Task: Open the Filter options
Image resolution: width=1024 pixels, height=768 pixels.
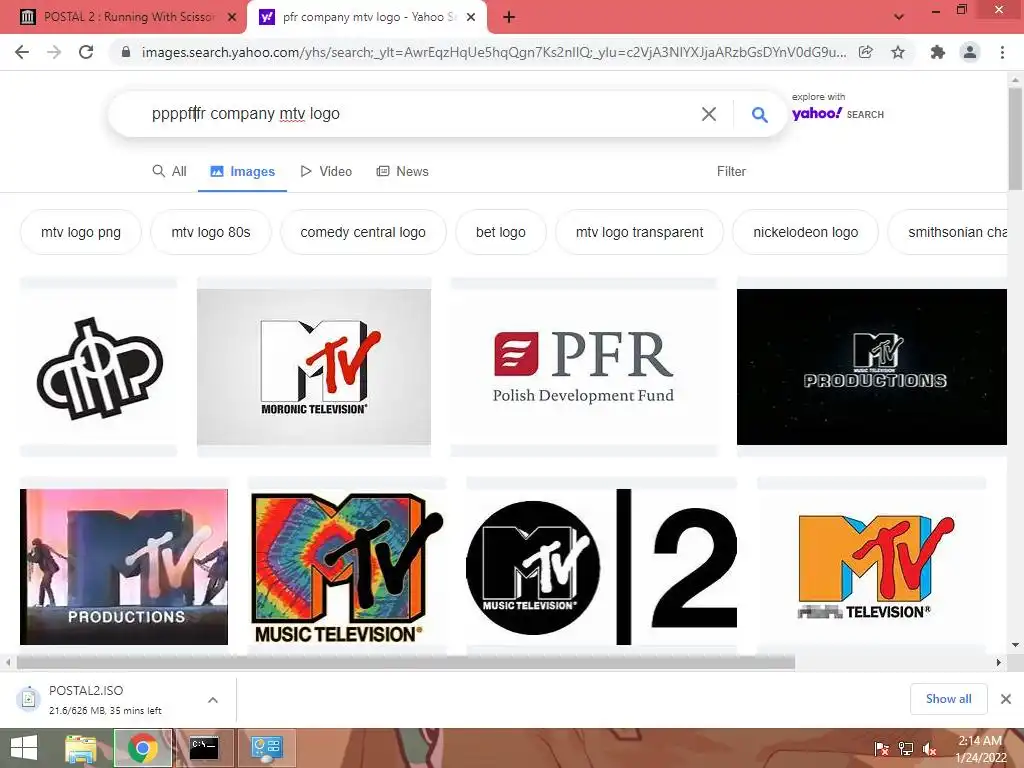Action: tap(731, 171)
